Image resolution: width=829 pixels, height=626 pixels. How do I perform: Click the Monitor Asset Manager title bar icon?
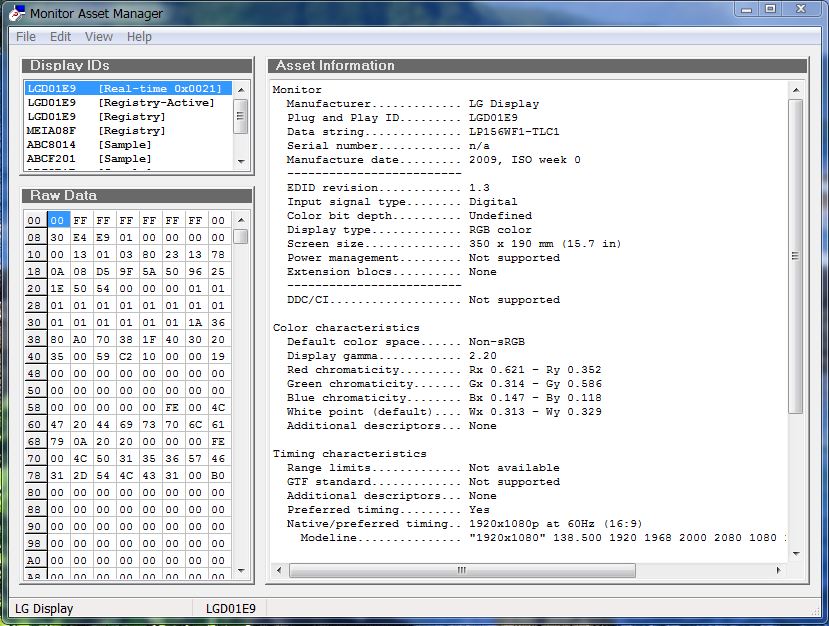coord(16,13)
